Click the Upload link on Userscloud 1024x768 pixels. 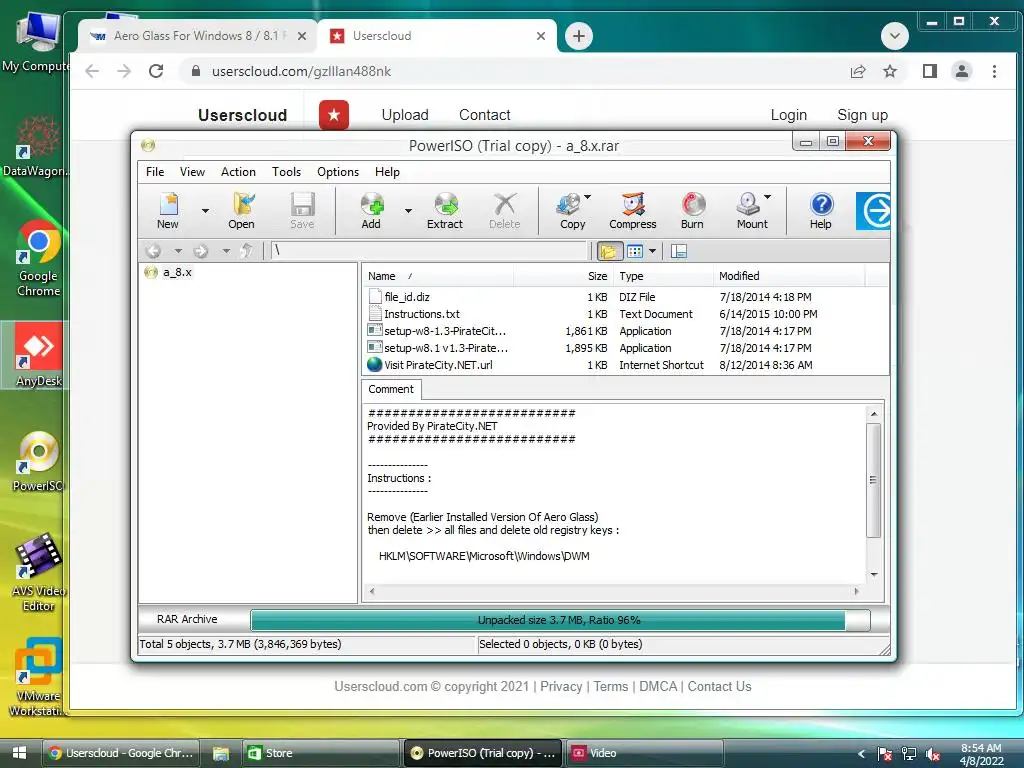pos(405,115)
